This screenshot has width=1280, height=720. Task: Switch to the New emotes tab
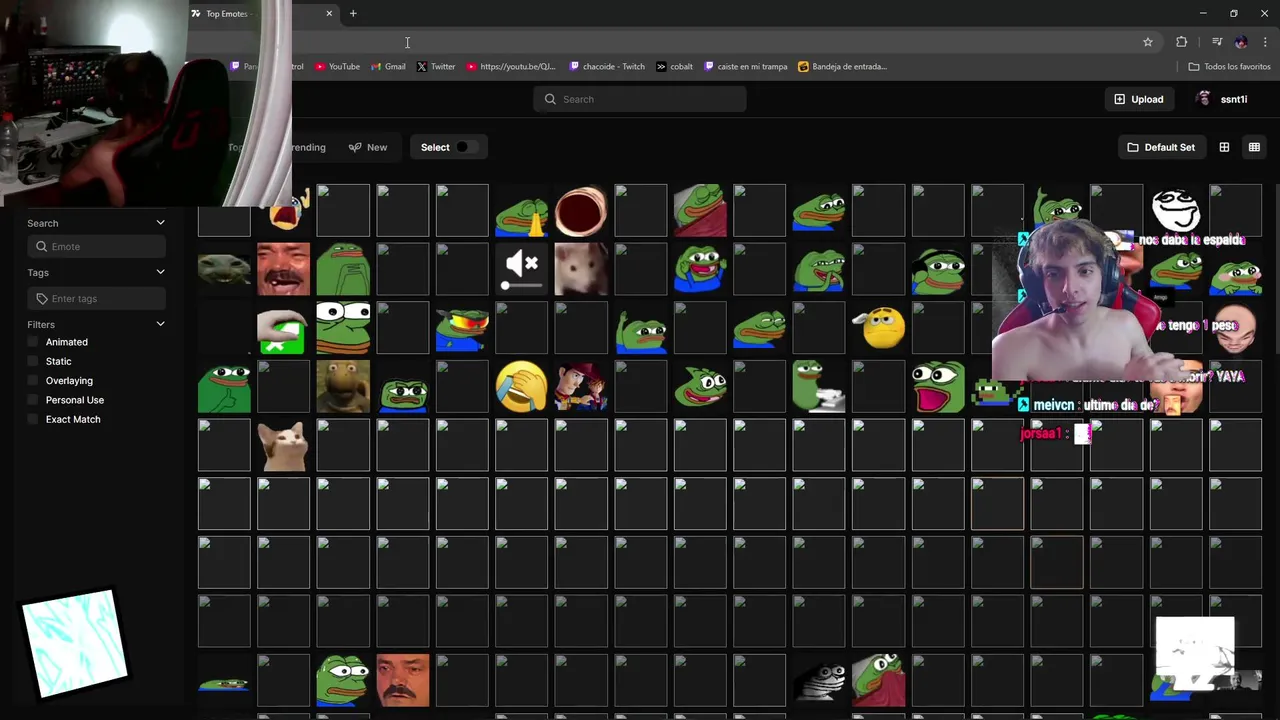(368, 147)
